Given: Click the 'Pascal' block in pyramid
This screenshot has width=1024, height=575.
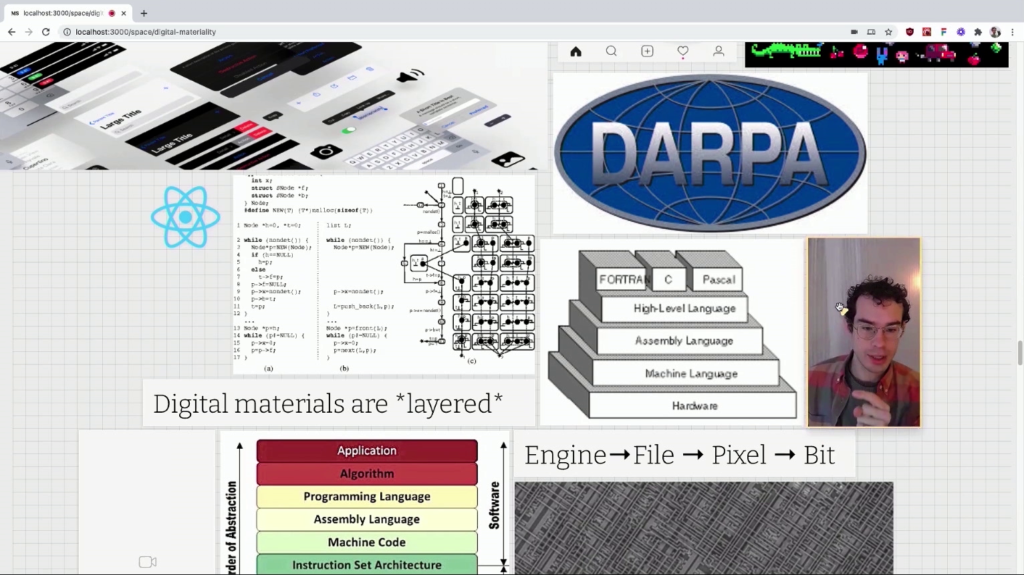Looking at the screenshot, I should pyautogui.click(x=718, y=280).
